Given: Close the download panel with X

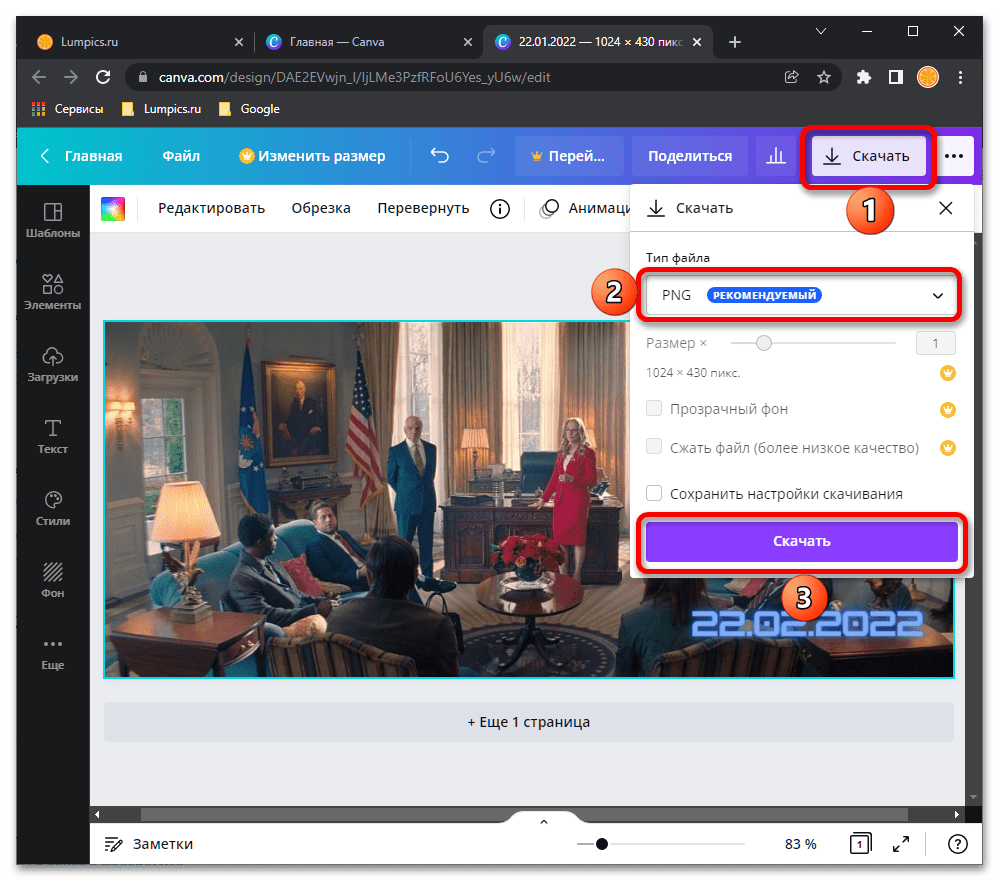Looking at the screenshot, I should (x=945, y=208).
